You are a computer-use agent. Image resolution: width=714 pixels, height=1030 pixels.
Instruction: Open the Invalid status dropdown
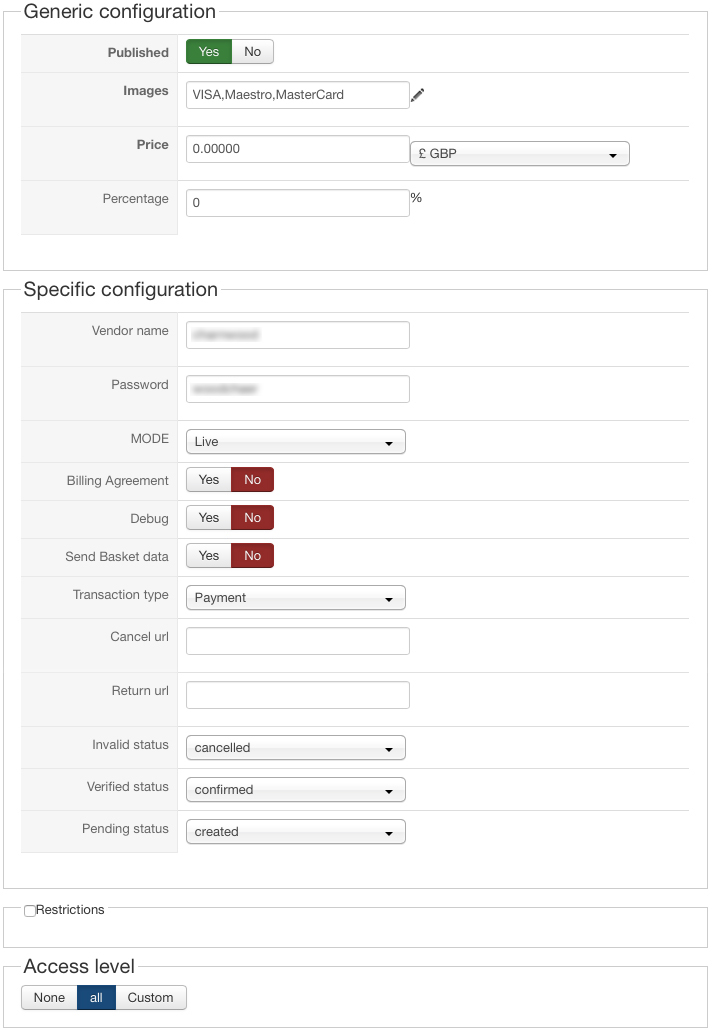(296, 748)
